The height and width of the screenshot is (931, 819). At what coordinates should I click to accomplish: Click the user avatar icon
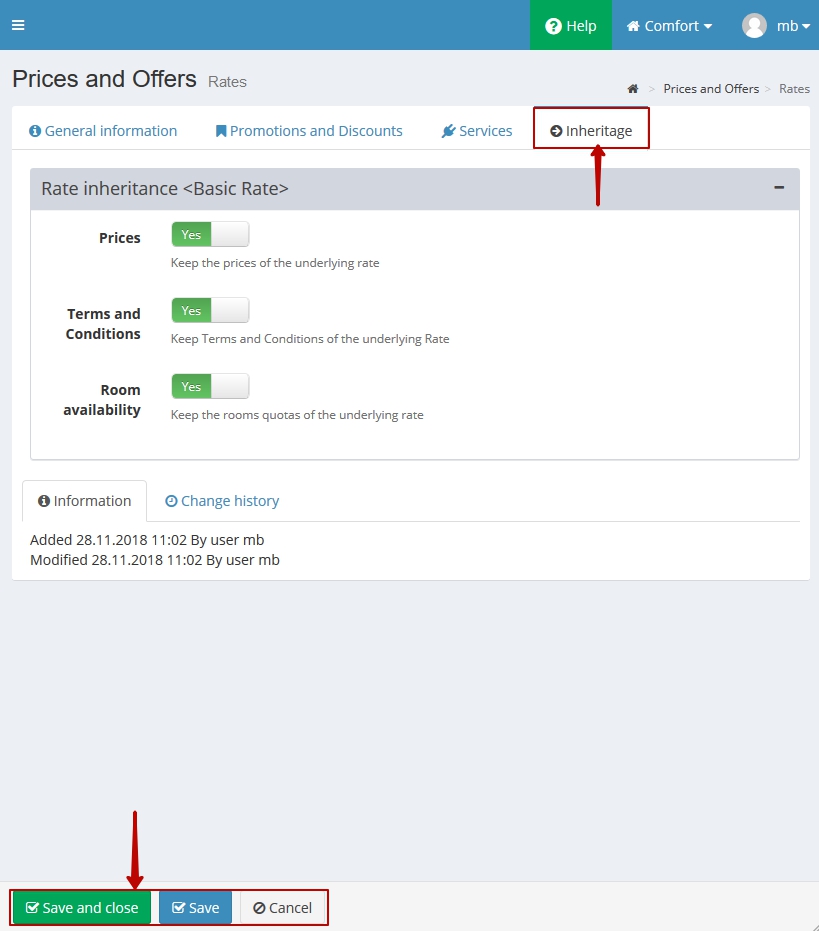click(754, 26)
